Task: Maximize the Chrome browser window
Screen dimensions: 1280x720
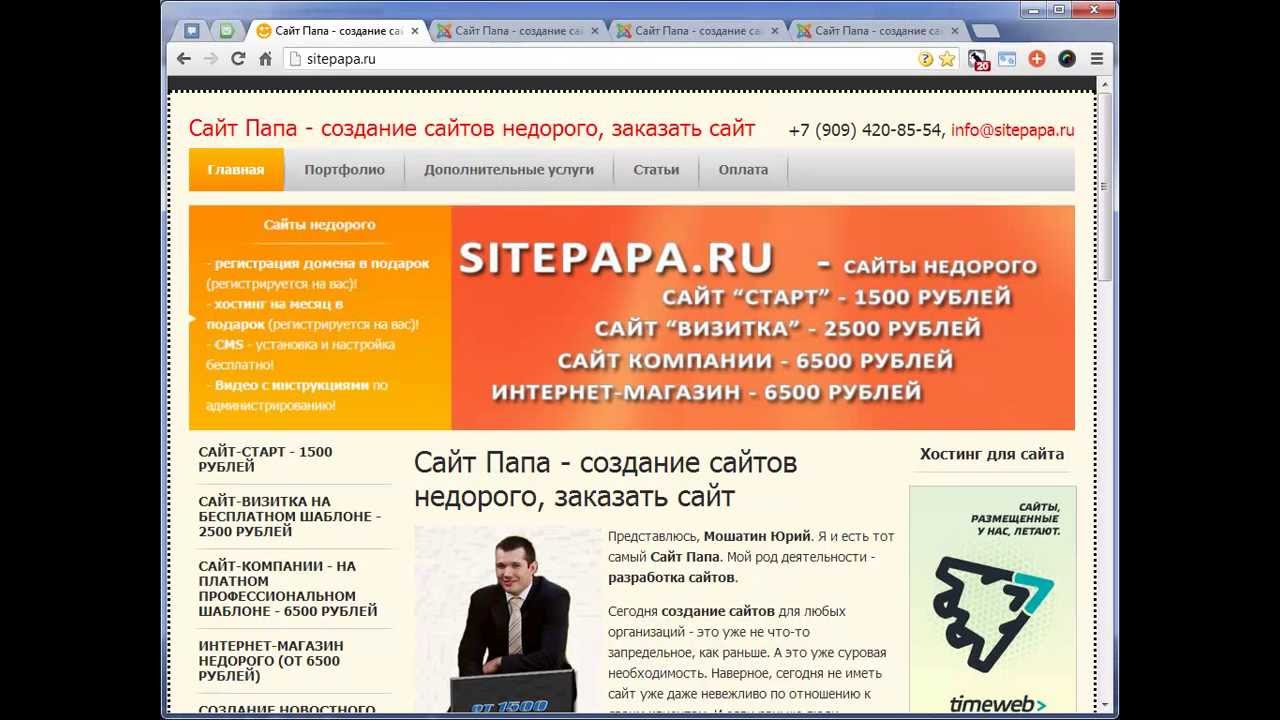Action: tap(1058, 9)
